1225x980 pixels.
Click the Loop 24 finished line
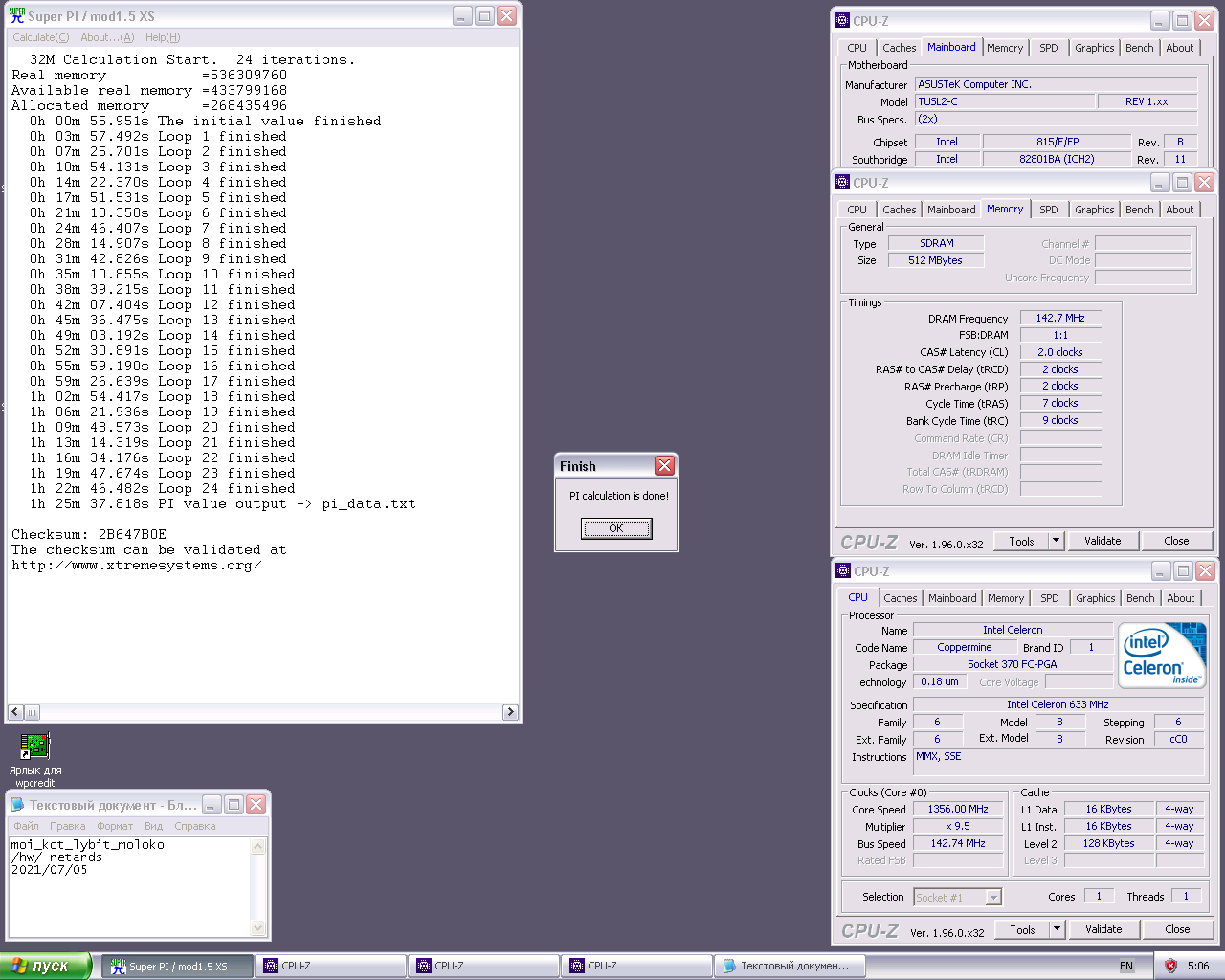pos(162,488)
